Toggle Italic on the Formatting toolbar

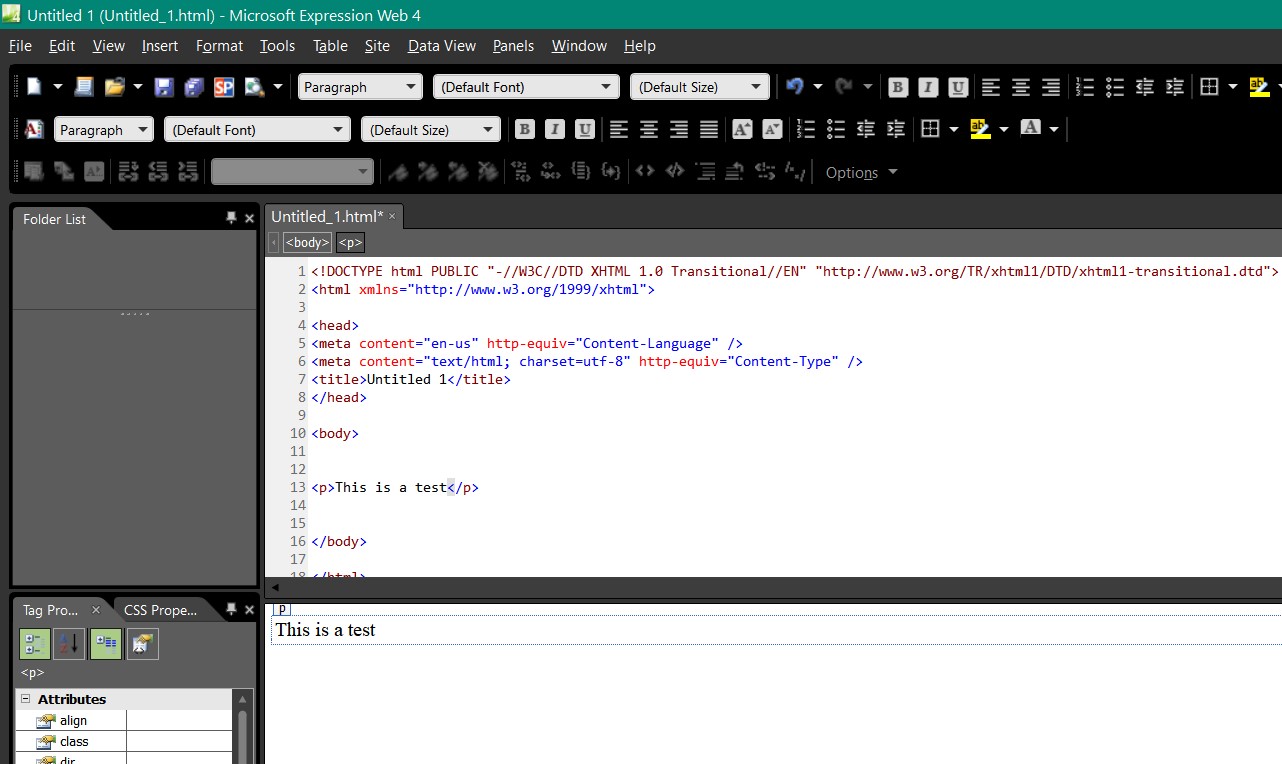click(555, 129)
